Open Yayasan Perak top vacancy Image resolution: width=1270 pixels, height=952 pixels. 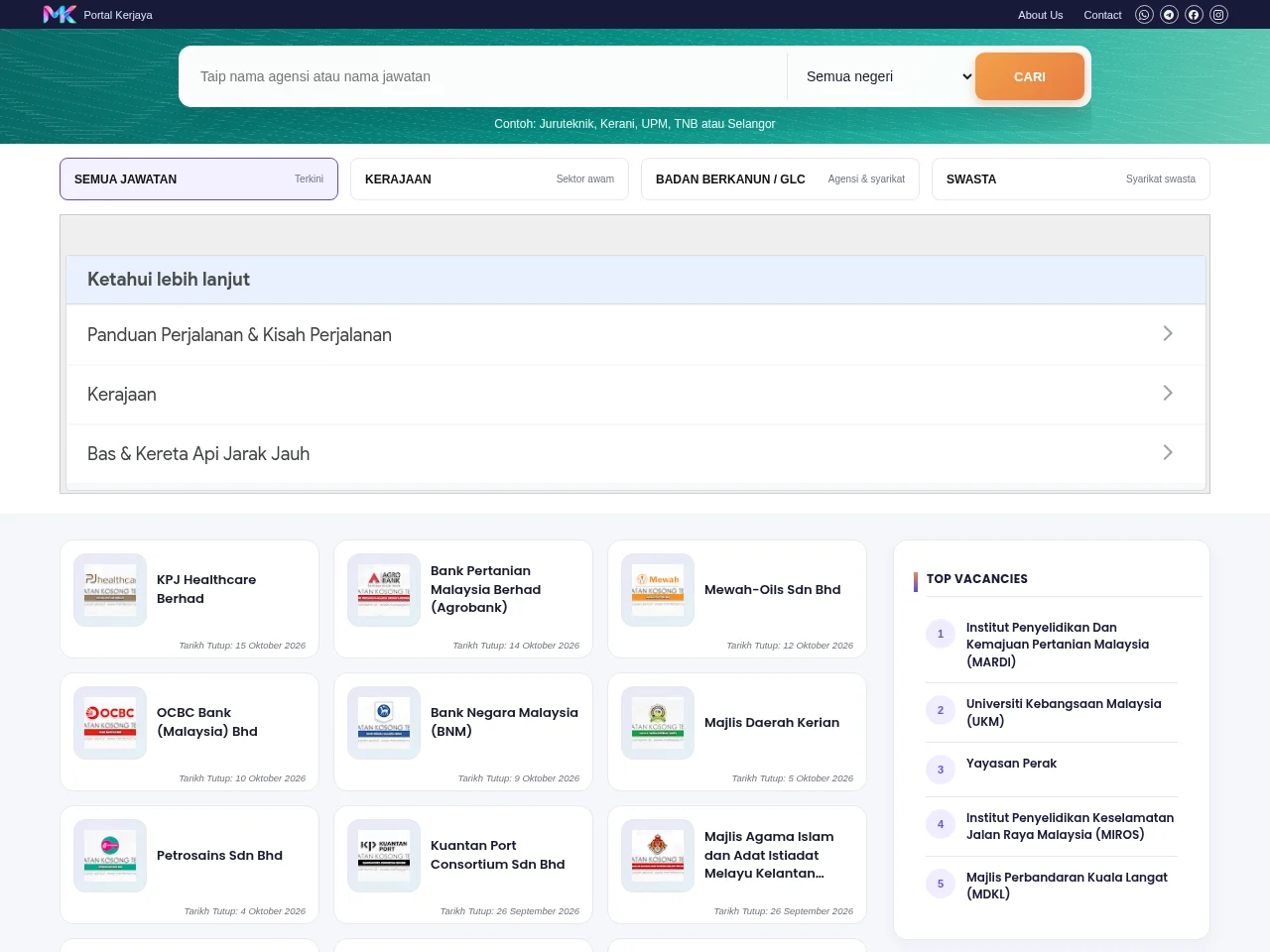tap(1011, 764)
